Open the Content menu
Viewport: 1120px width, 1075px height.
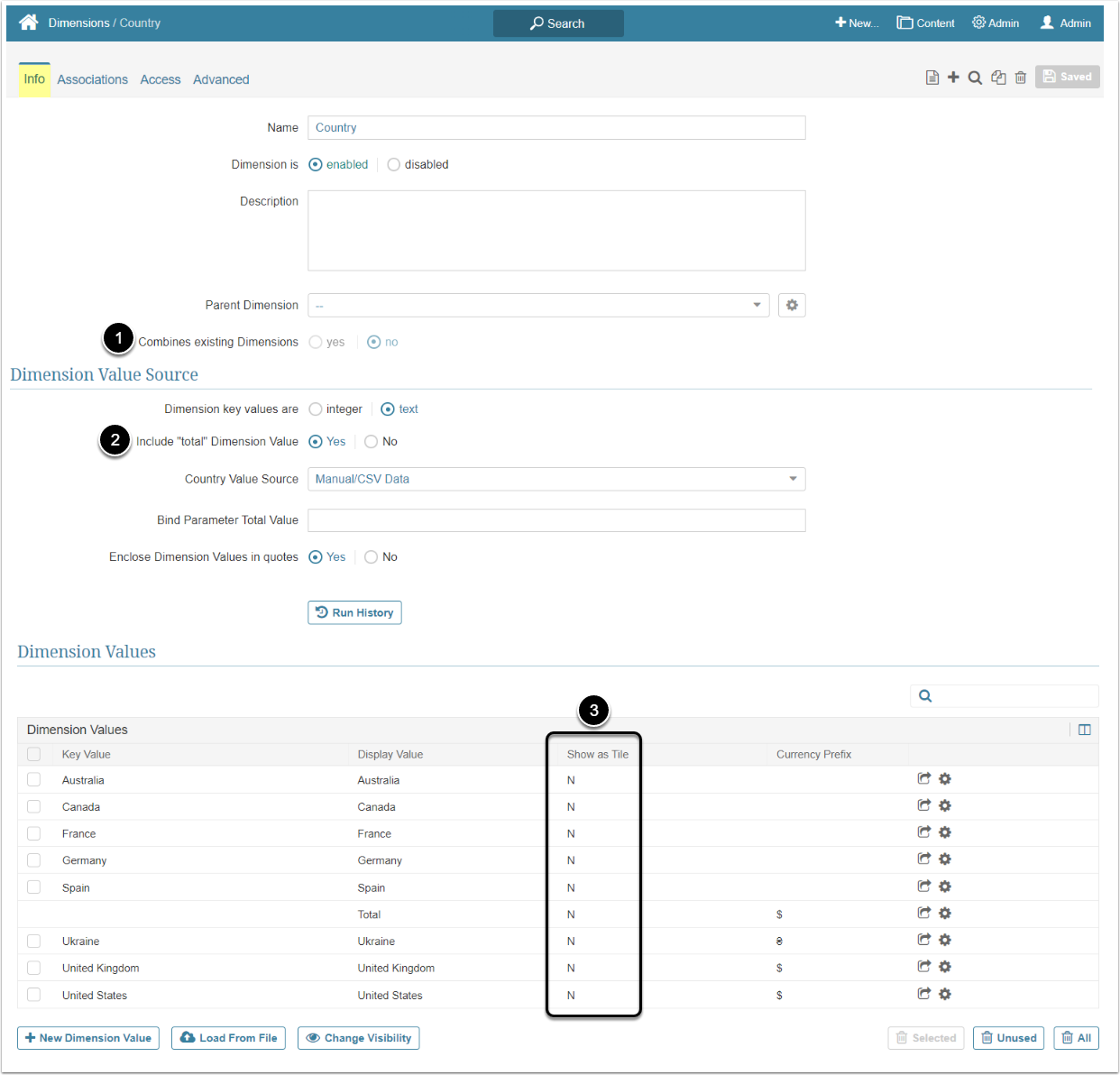pos(925,23)
